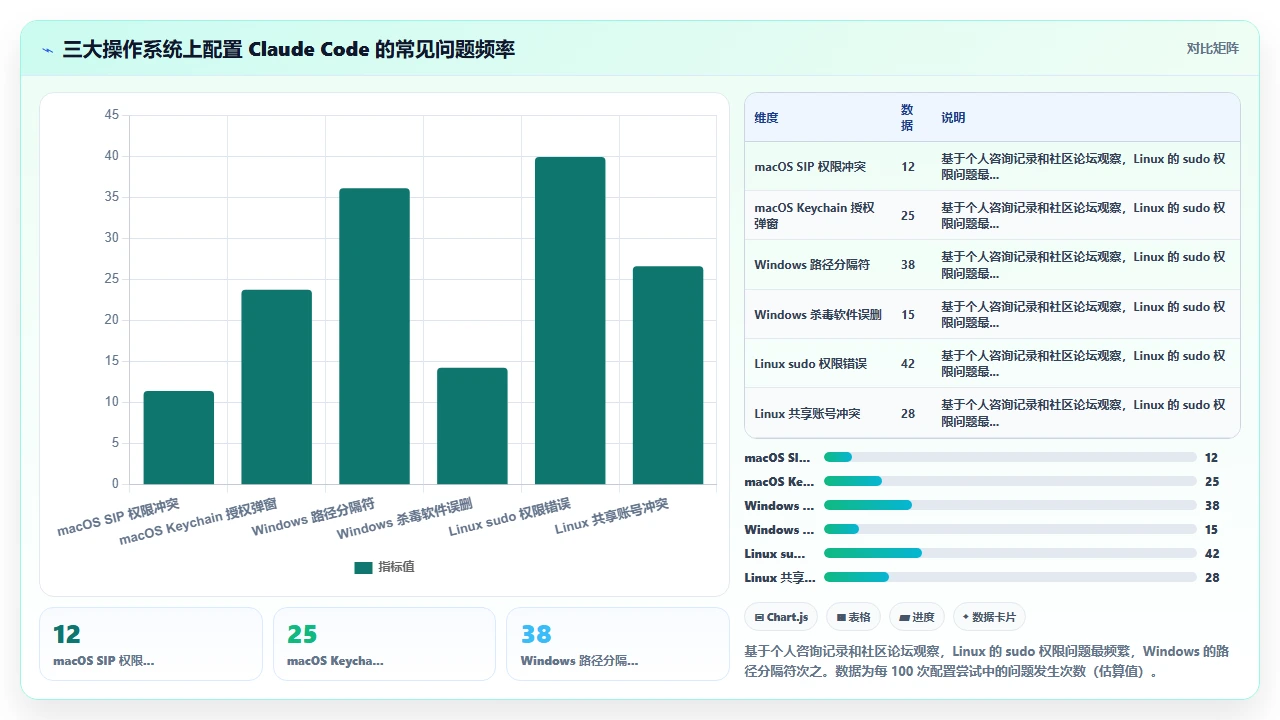Viewport: 1280px width, 720px height.
Task: Toggle the 指标值 legend item
Action: pos(384,567)
